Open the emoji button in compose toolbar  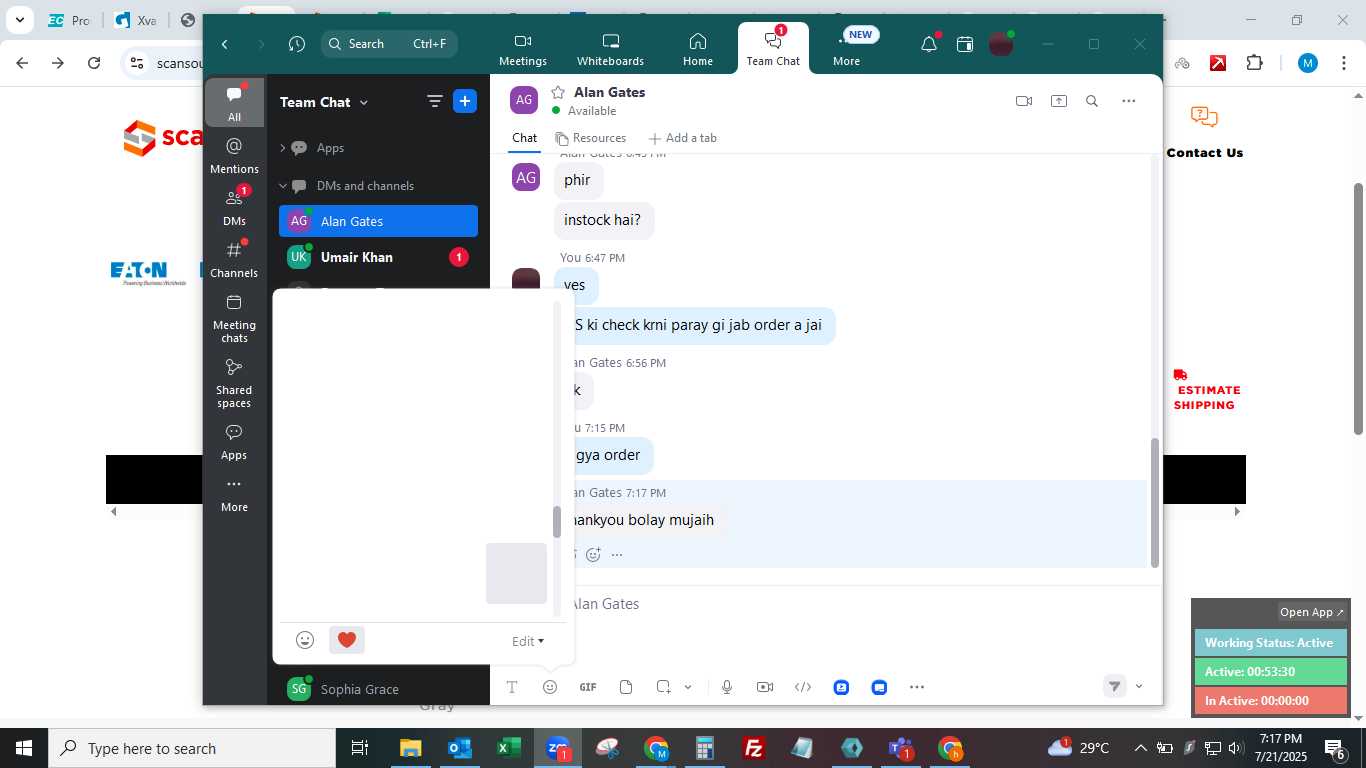(550, 687)
